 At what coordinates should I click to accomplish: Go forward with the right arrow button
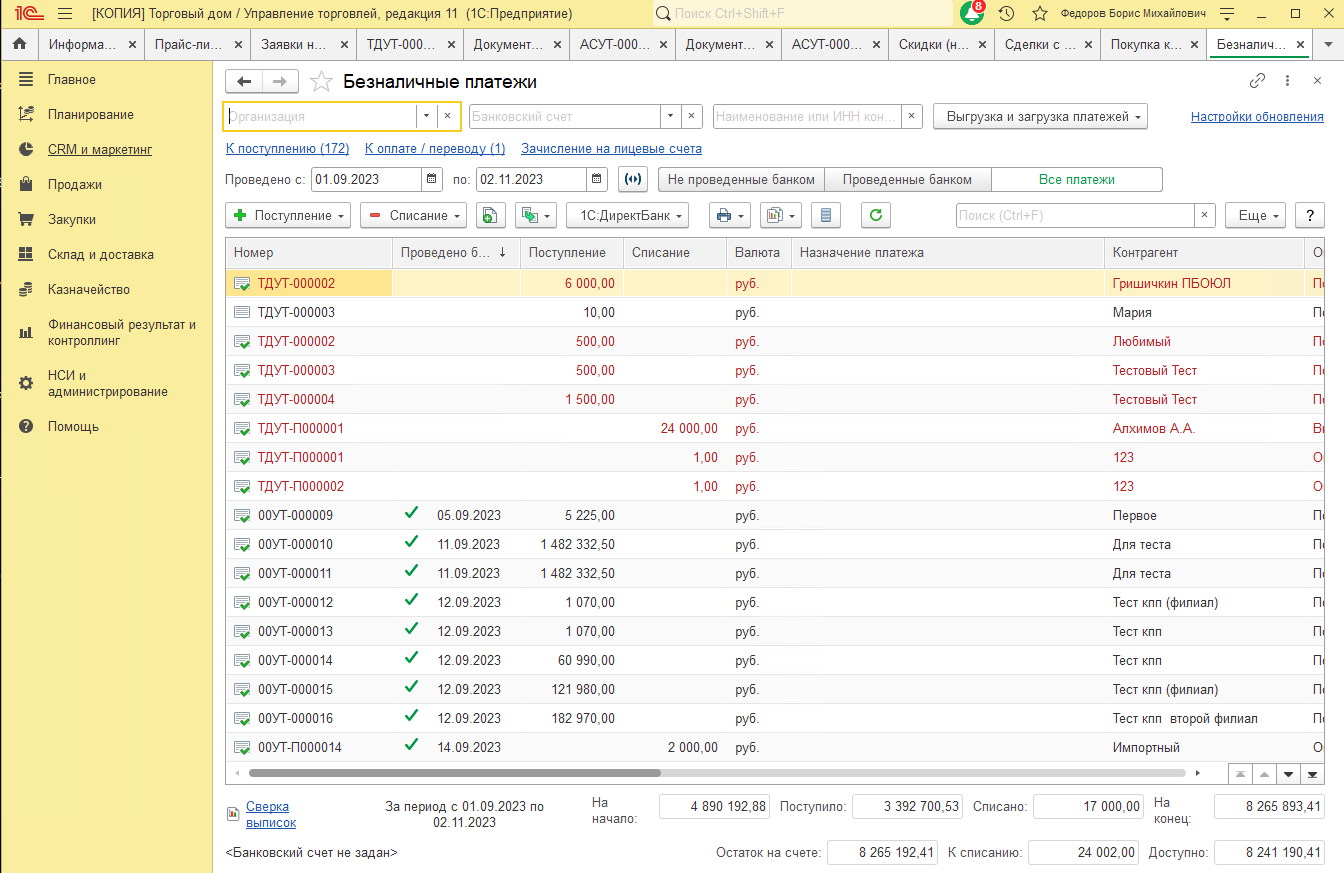(281, 82)
